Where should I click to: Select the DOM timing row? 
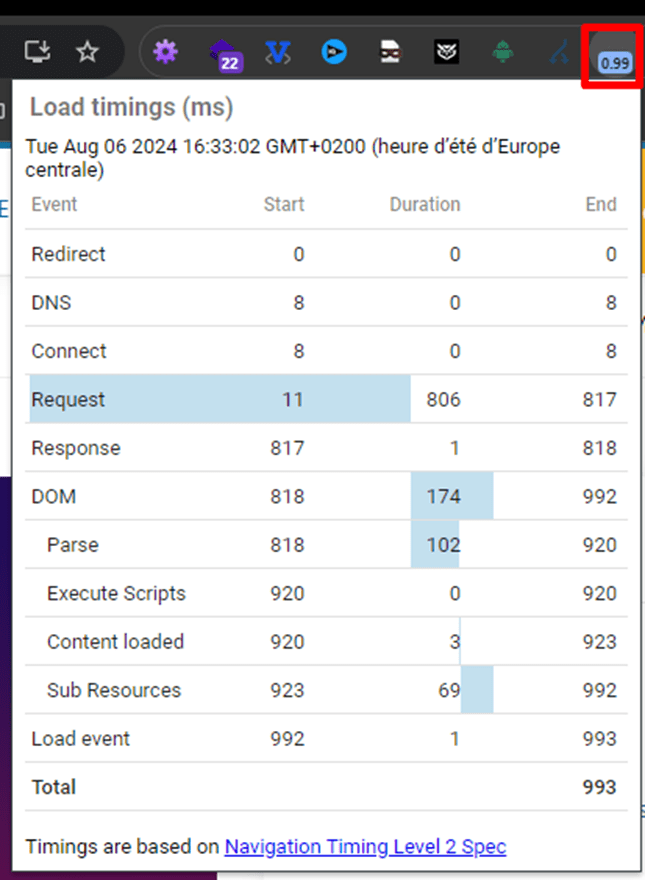tap(53, 497)
